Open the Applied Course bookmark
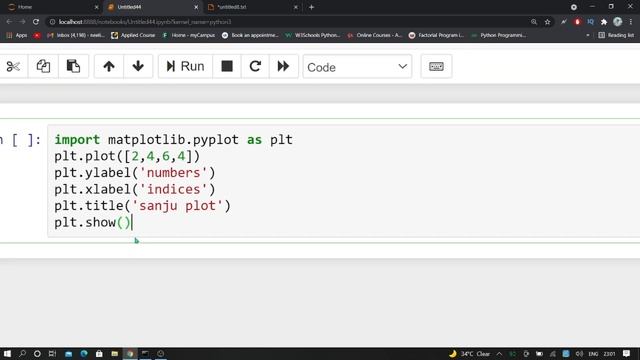Screen dimensions: 640x360 [133, 36]
